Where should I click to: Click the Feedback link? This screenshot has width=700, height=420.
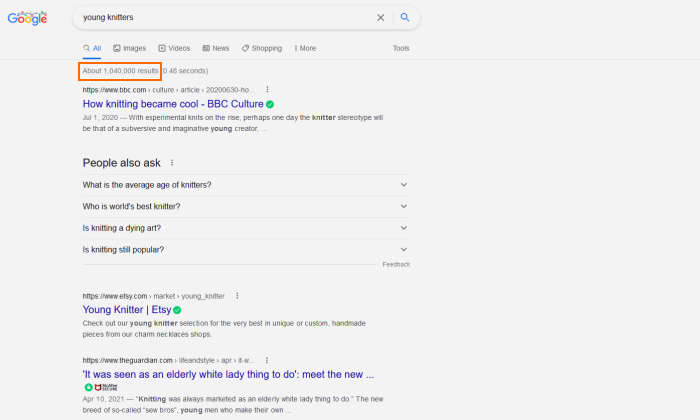(396, 265)
